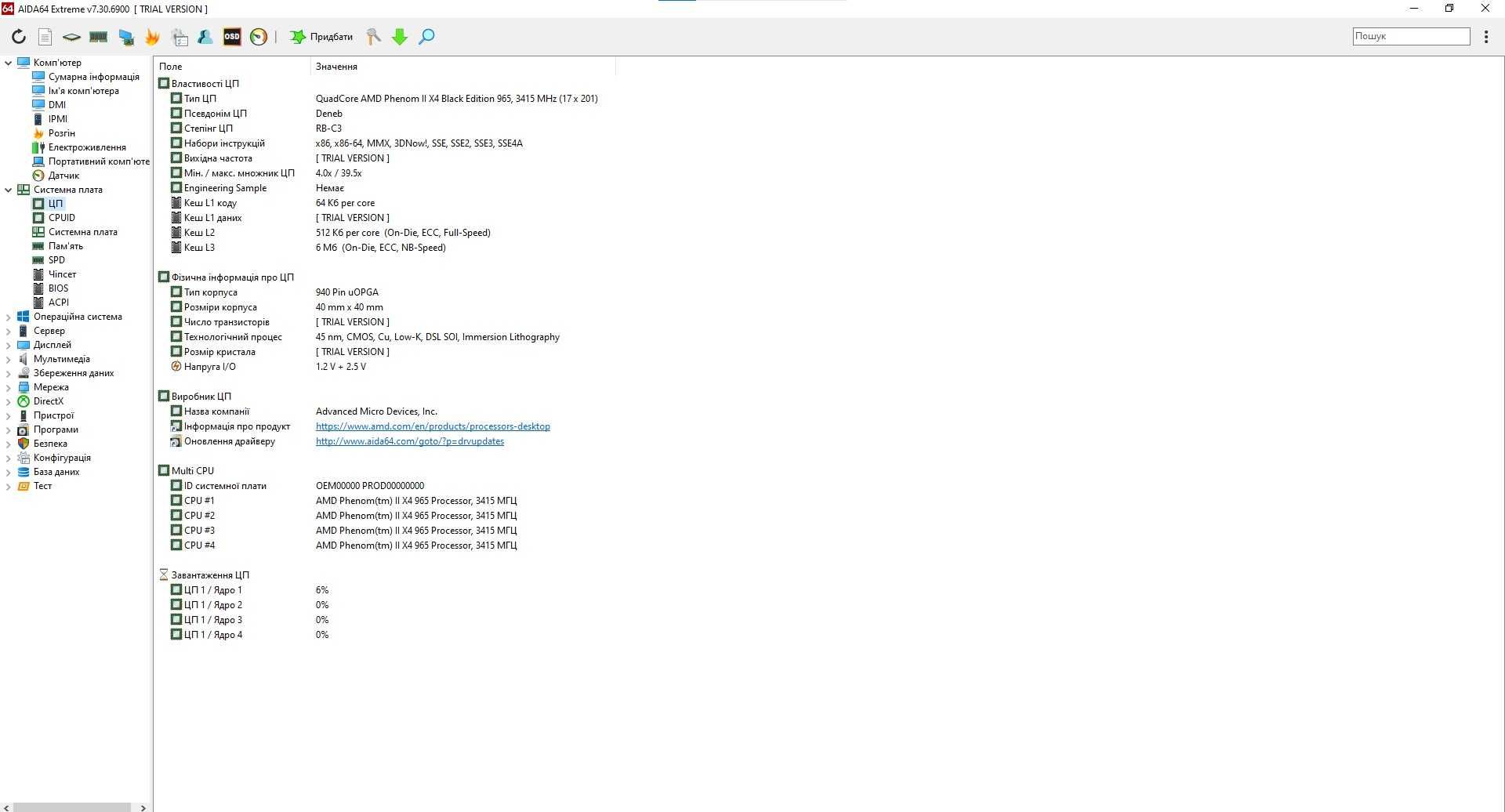Open the IPMI tree item

(57, 119)
